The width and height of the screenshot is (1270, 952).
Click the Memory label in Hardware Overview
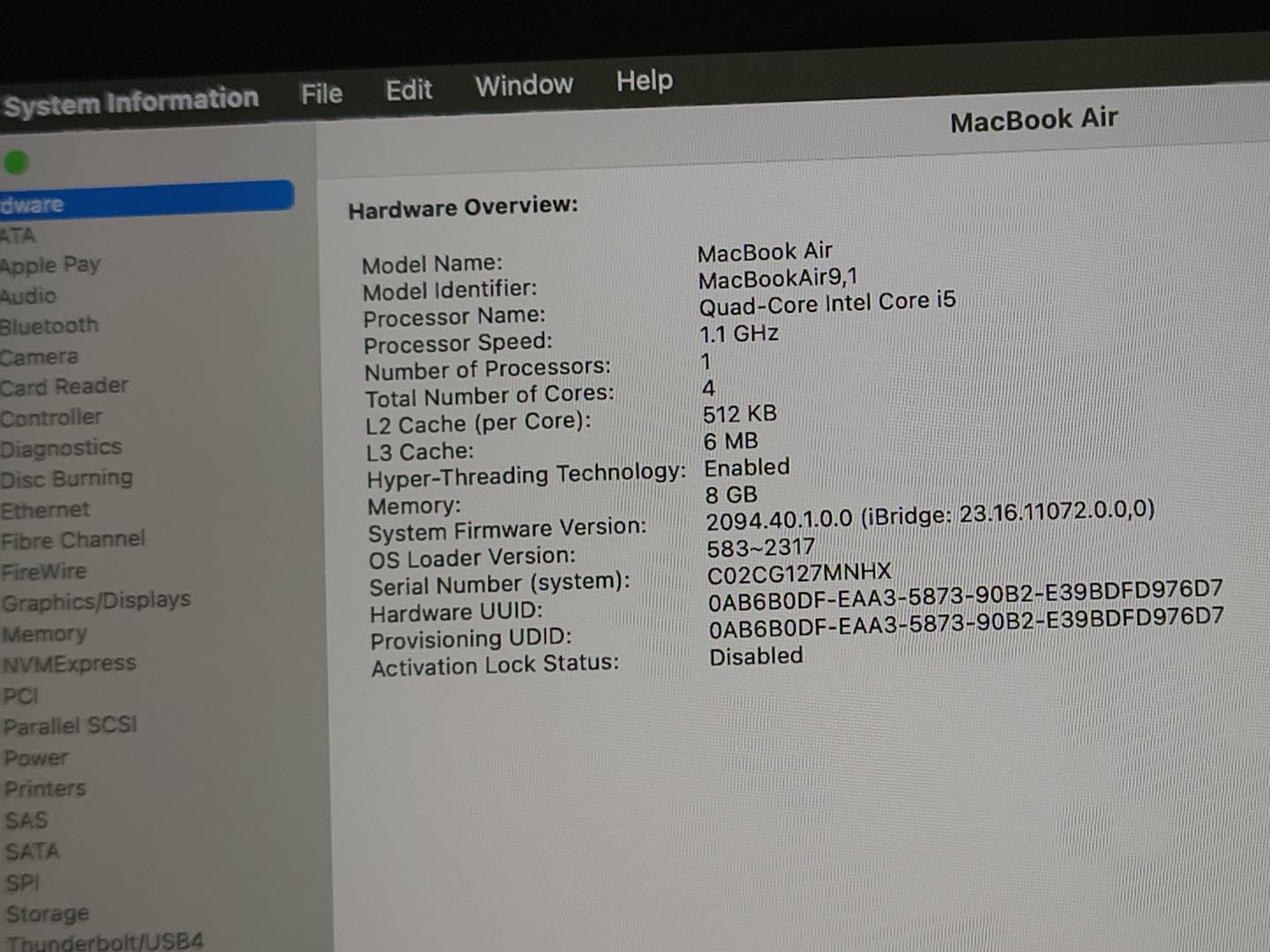(x=415, y=507)
